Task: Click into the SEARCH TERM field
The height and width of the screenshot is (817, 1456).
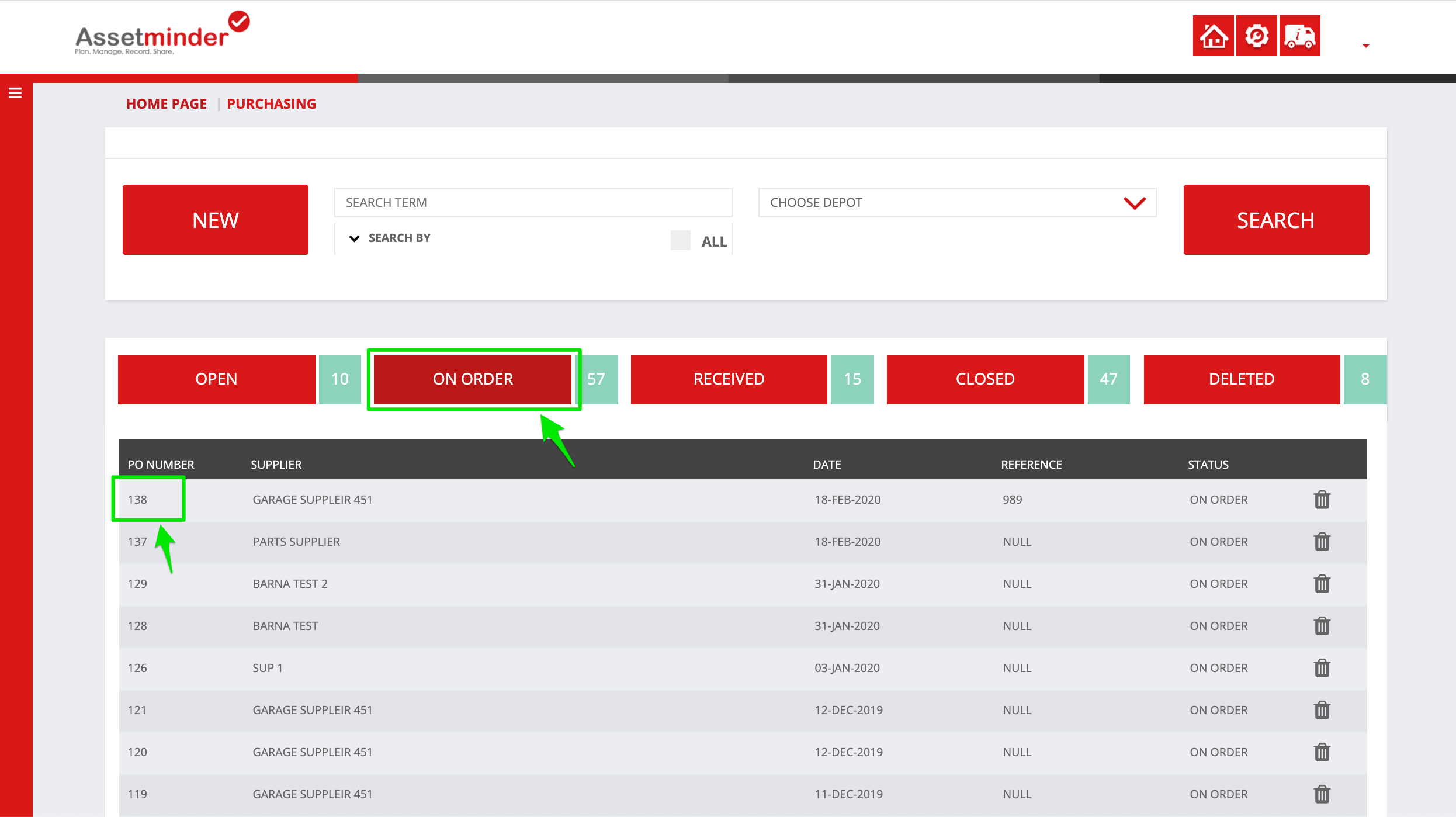Action: [533, 203]
